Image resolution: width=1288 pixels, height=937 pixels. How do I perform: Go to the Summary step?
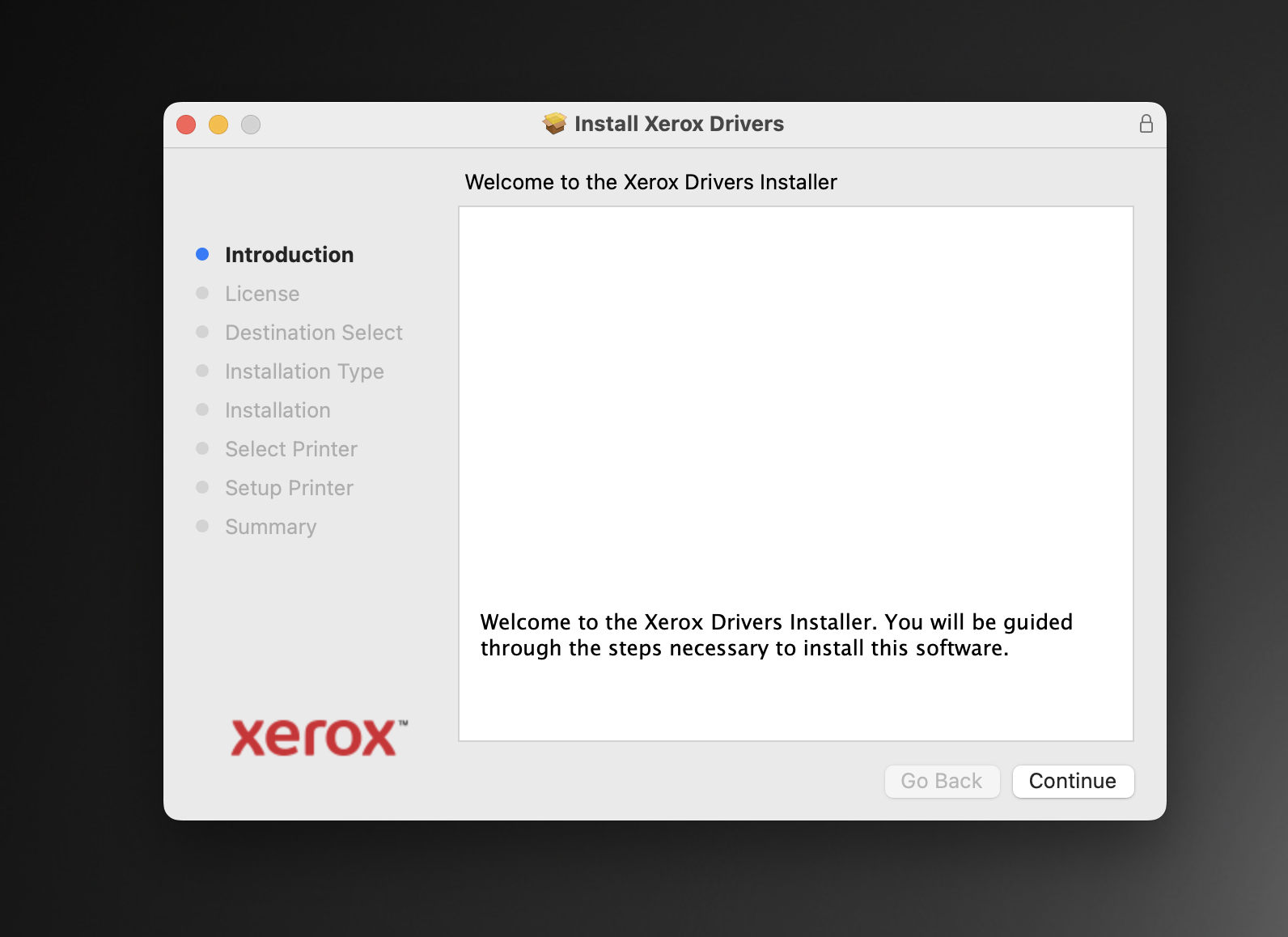coord(270,527)
